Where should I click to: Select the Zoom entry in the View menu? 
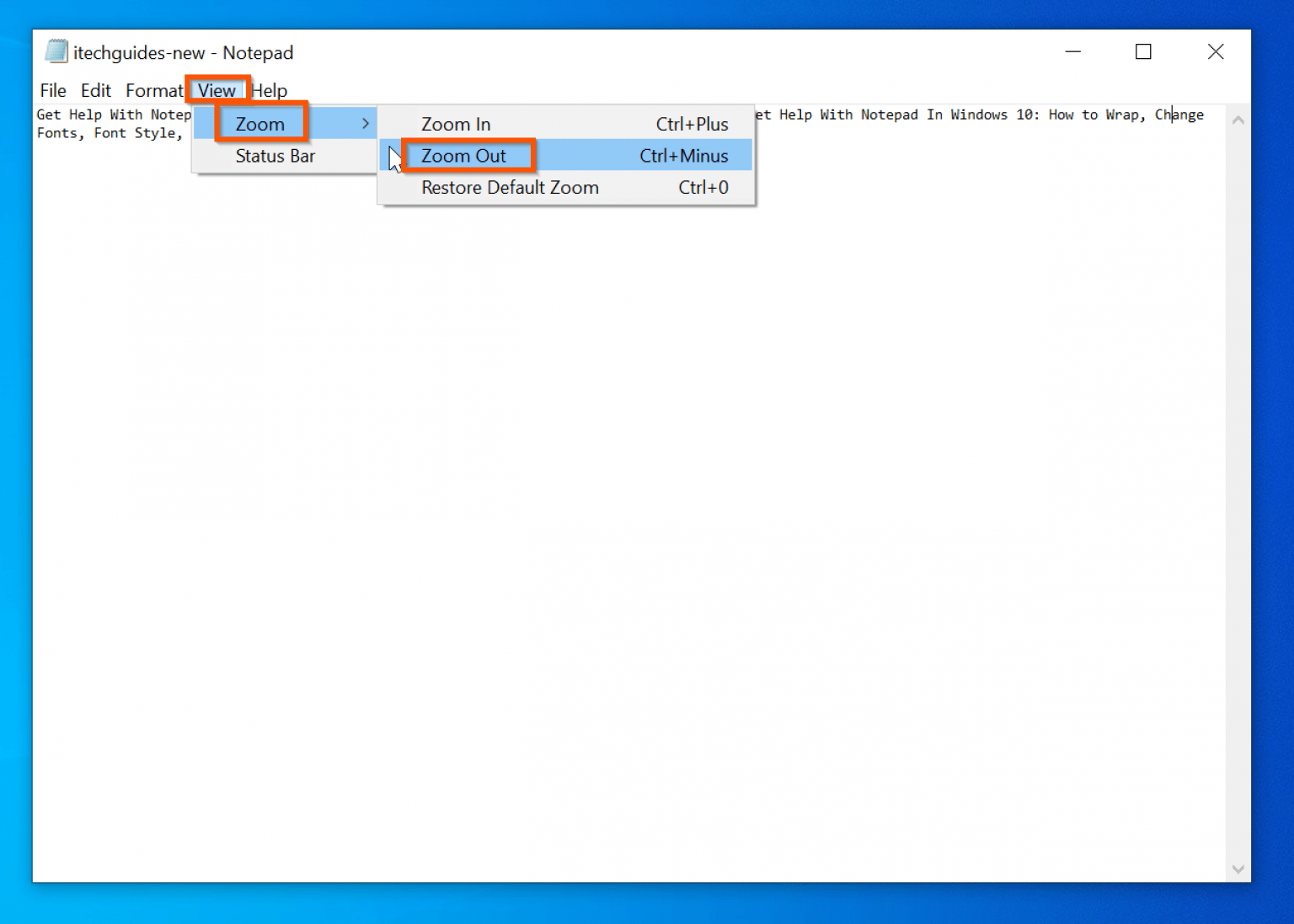[260, 124]
